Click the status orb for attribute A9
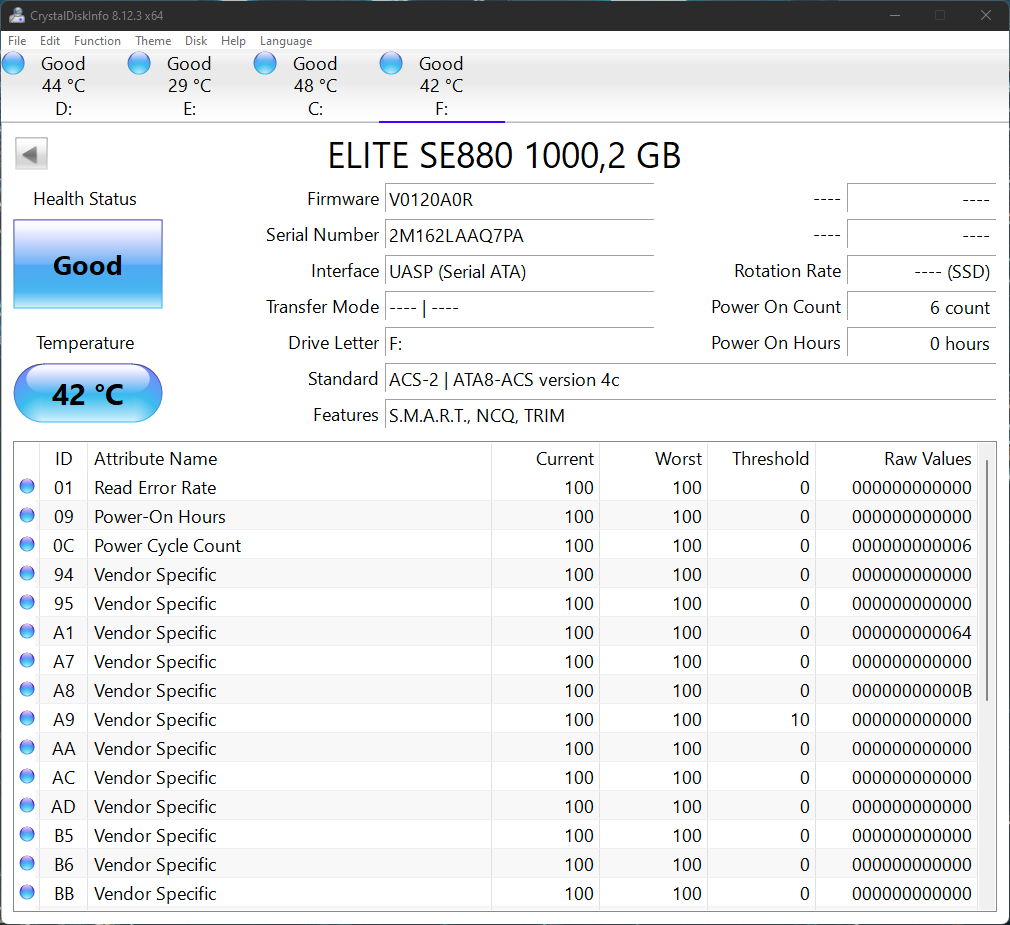1010x925 pixels. point(27,718)
